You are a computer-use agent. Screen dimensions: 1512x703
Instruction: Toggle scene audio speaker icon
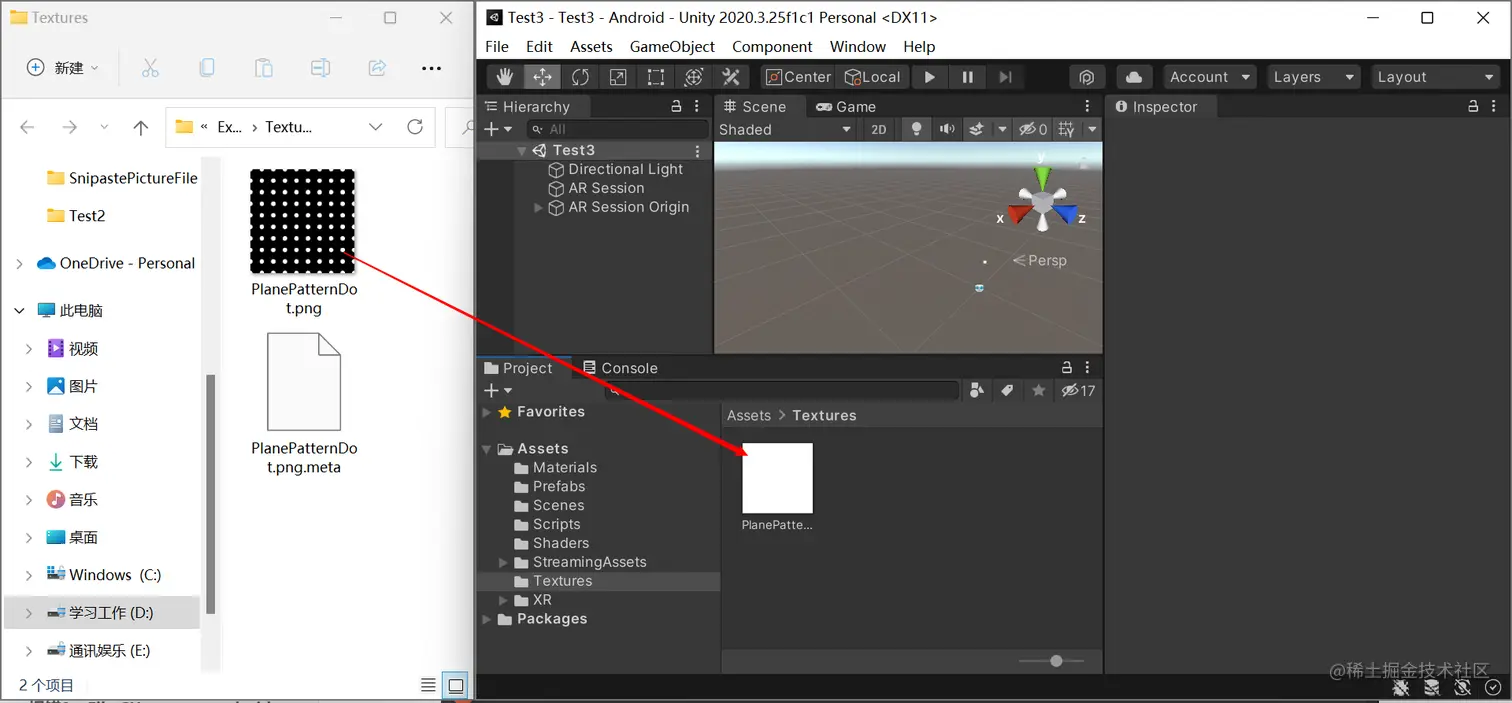pos(946,129)
